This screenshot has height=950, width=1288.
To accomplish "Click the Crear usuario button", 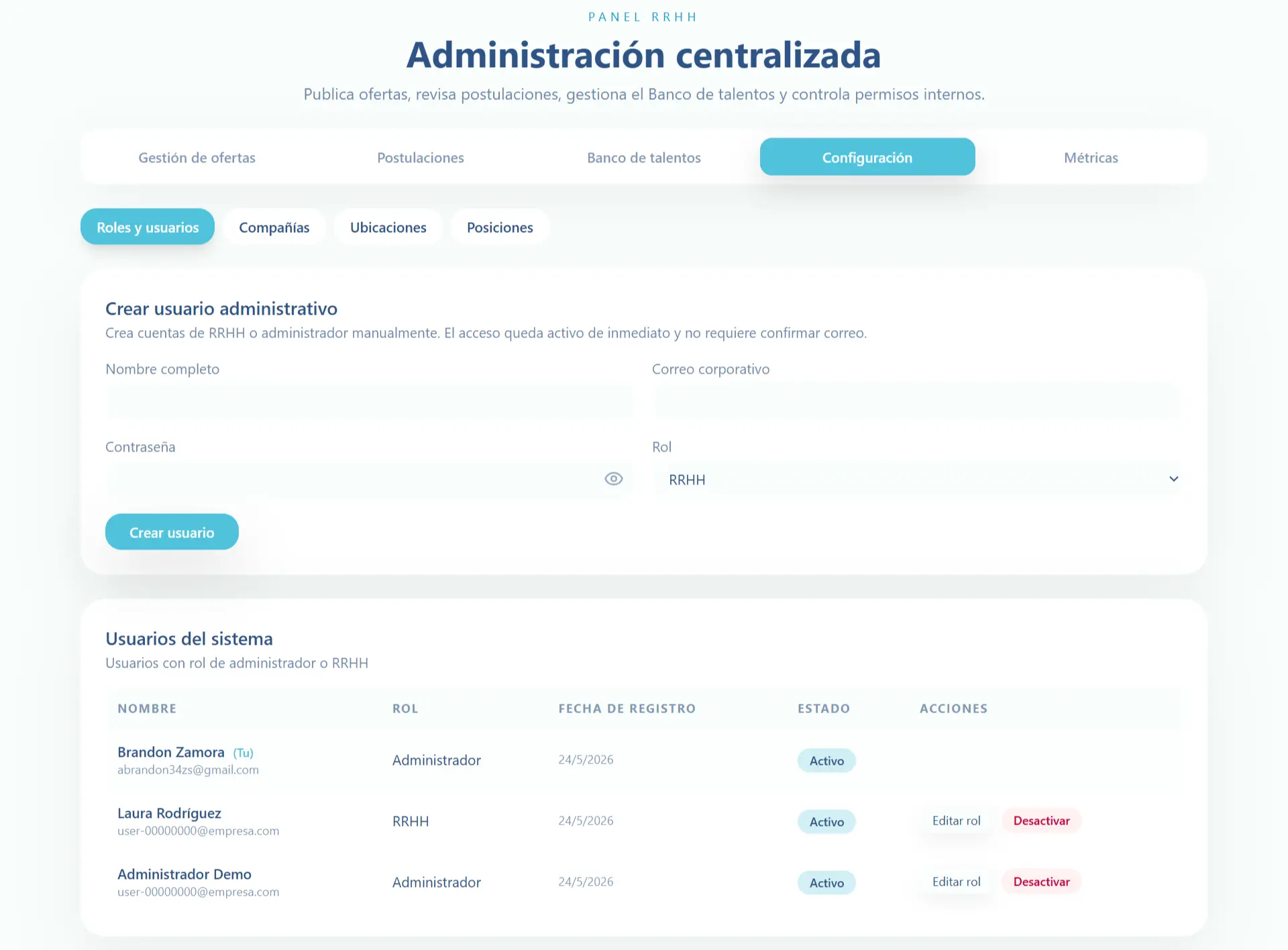I will pos(172,532).
